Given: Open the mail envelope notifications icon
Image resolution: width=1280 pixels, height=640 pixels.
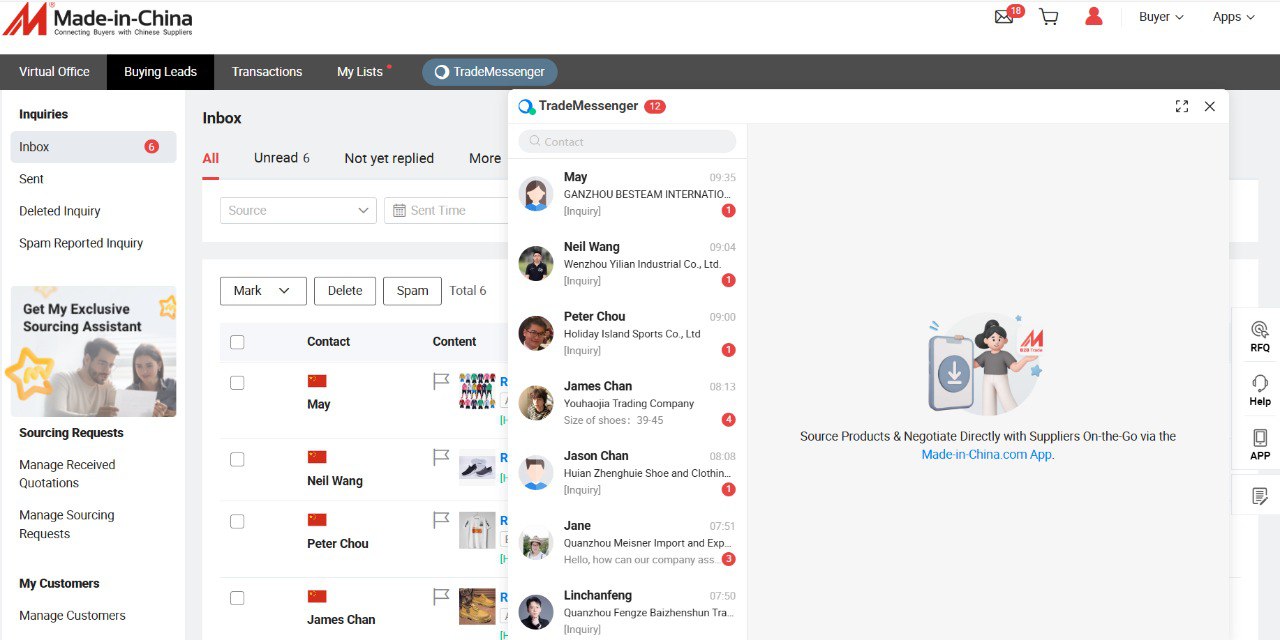Looking at the screenshot, I should pyautogui.click(x=1004, y=17).
